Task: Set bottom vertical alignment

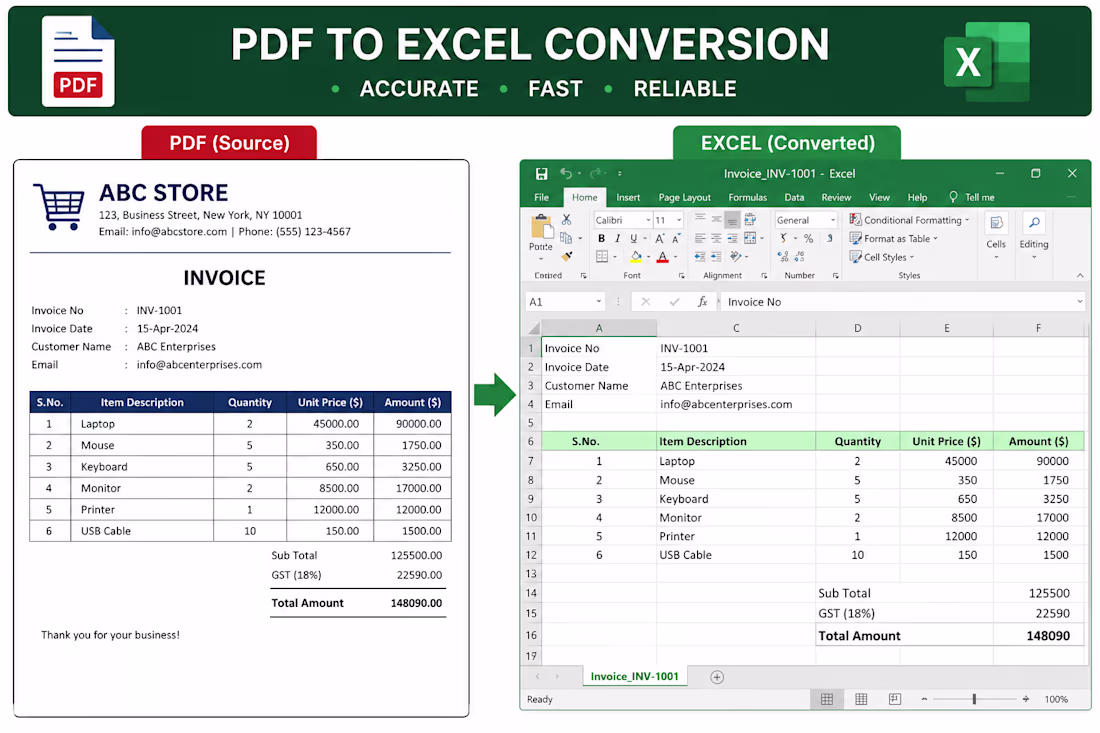Action: (732, 220)
